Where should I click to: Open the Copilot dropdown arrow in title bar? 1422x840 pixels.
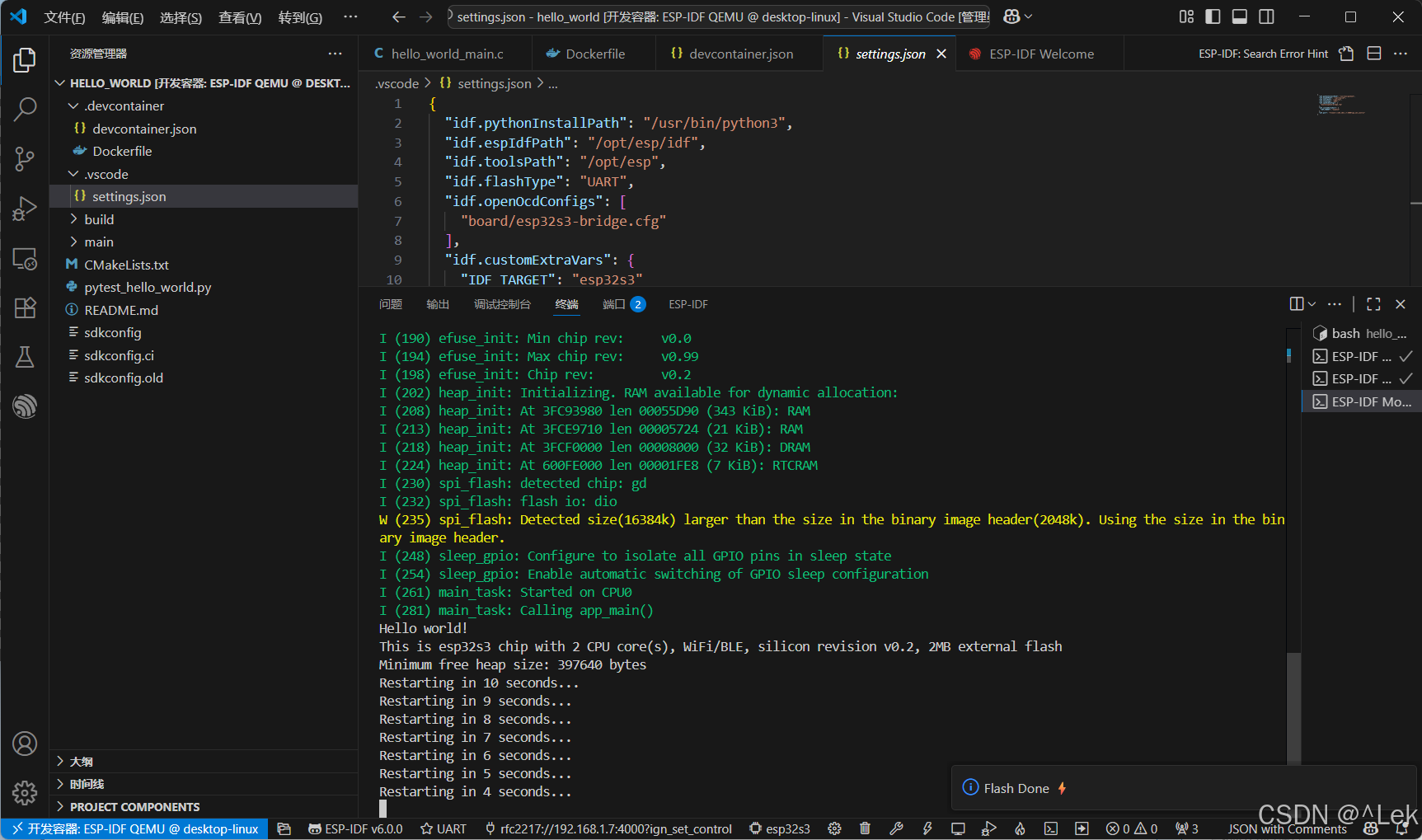[1028, 16]
